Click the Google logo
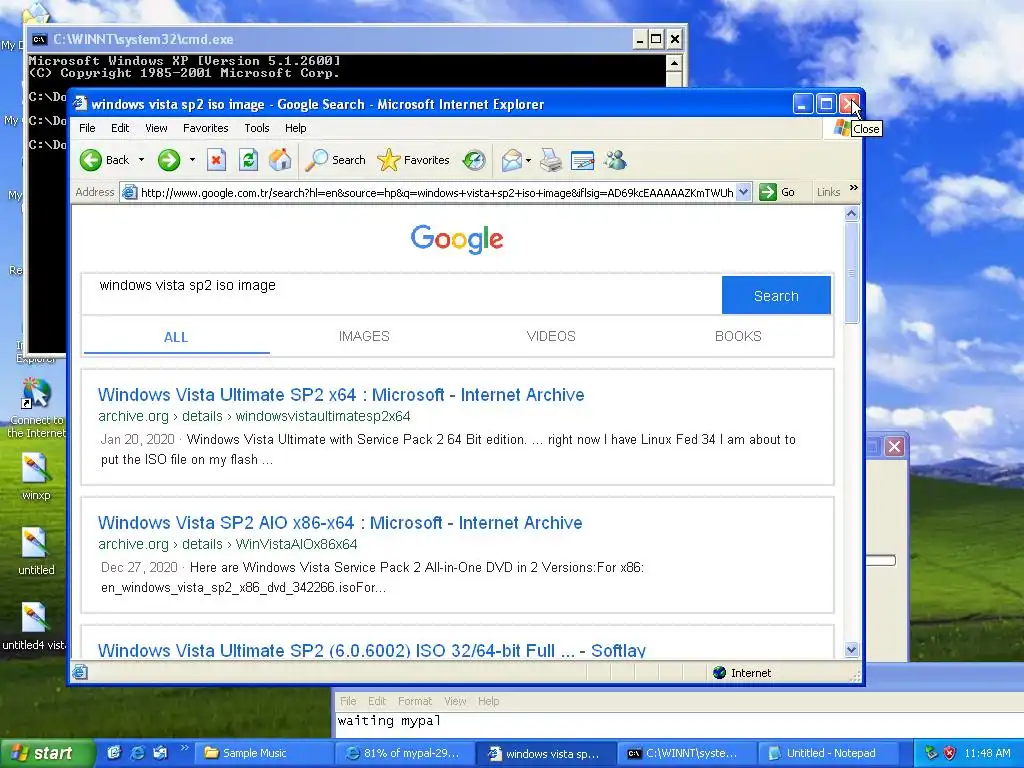Screen dimensions: 1024x768 [x=457, y=239]
